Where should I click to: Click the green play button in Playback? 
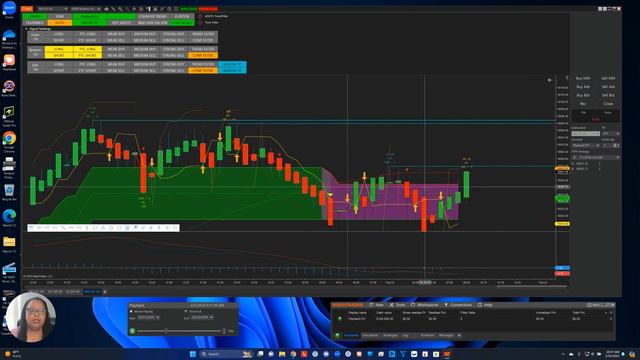[132, 331]
